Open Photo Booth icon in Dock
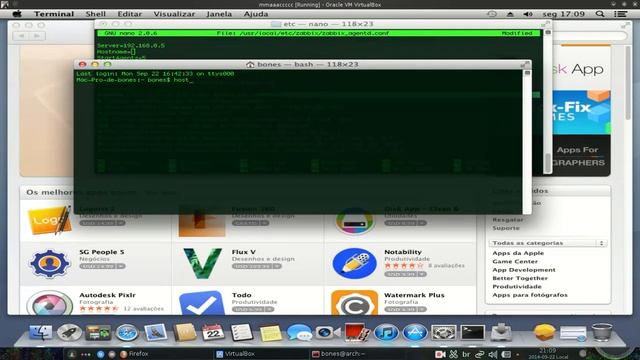Image resolution: width=640 pixels, height=360 pixels. click(x=357, y=333)
